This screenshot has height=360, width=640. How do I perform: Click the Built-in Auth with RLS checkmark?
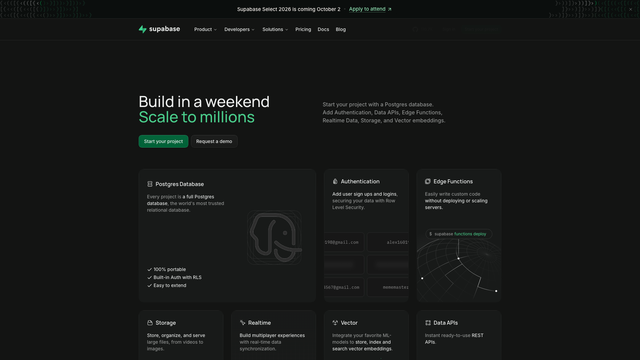[x=149, y=277]
